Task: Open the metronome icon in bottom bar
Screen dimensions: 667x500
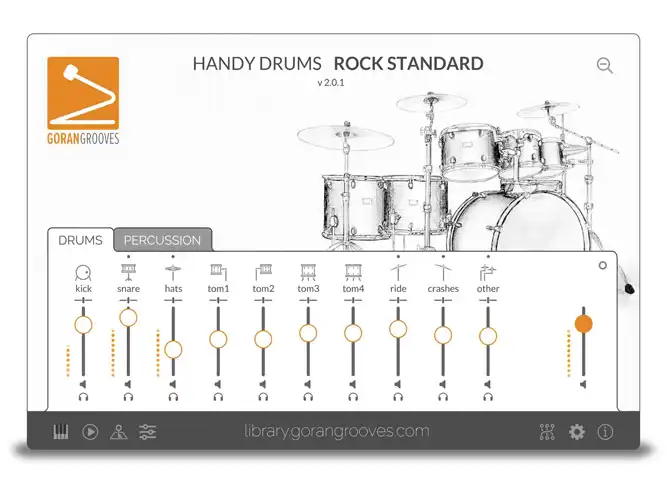Action: tap(119, 432)
